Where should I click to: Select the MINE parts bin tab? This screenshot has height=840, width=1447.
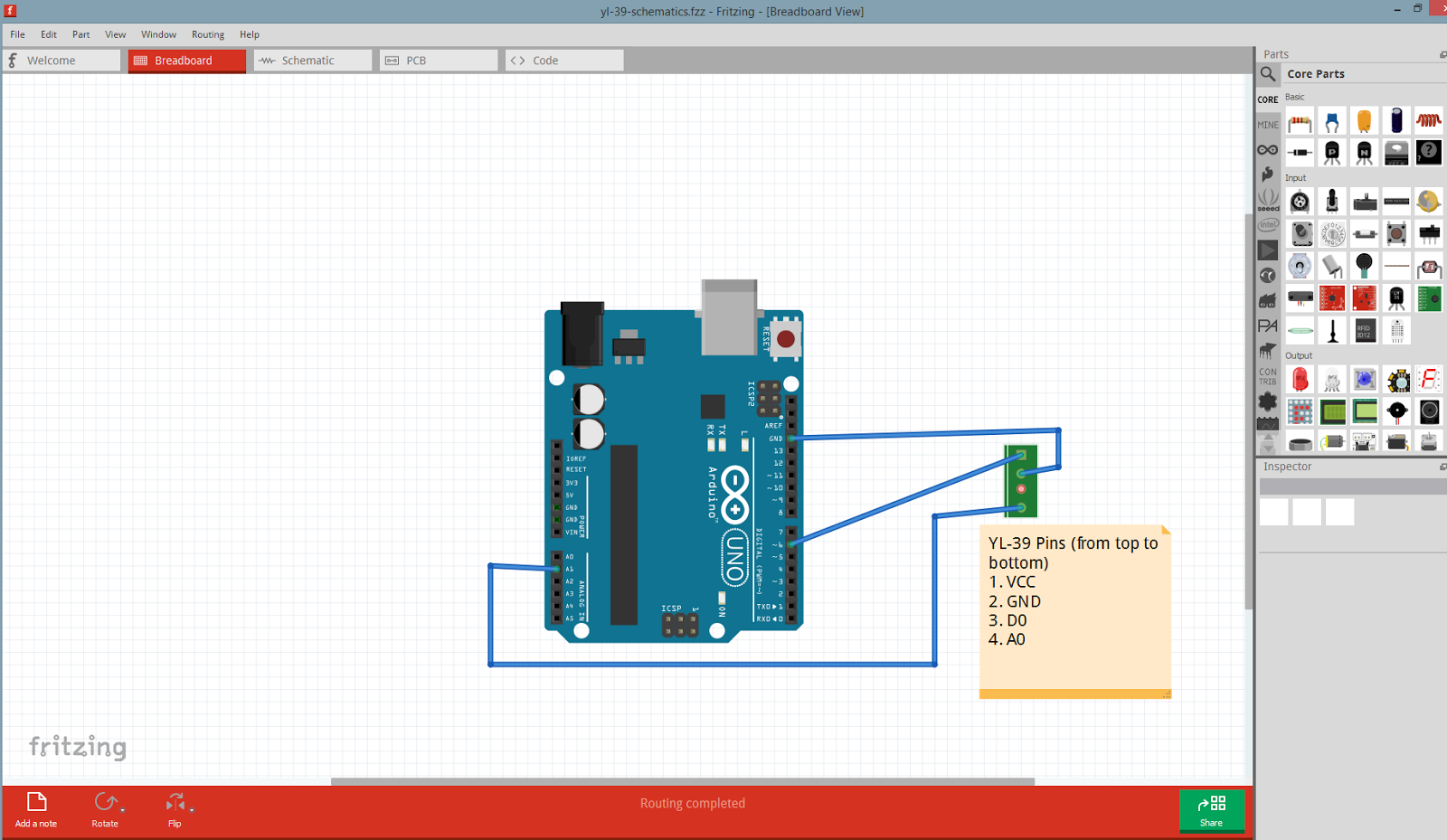[x=1268, y=125]
